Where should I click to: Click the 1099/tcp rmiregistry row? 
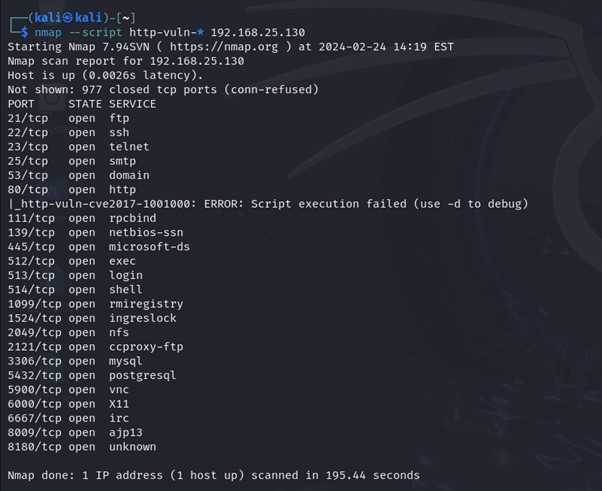[96, 304]
